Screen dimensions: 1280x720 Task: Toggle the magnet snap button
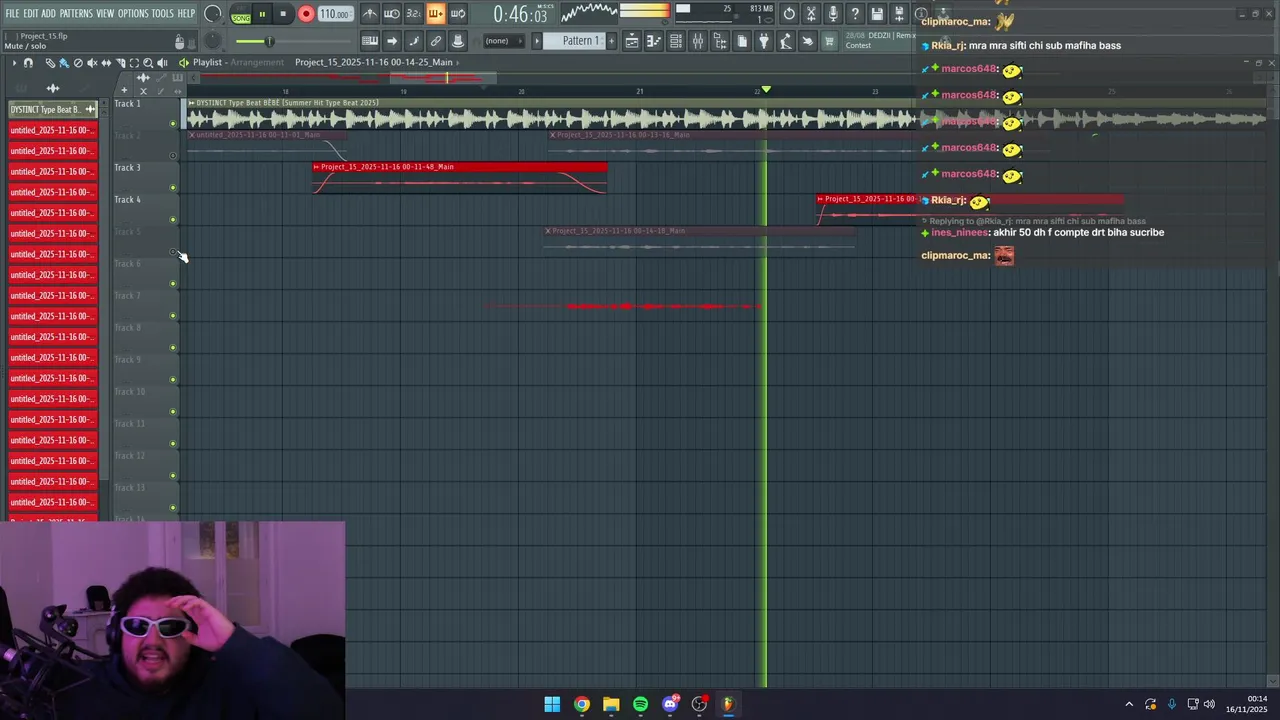28,63
